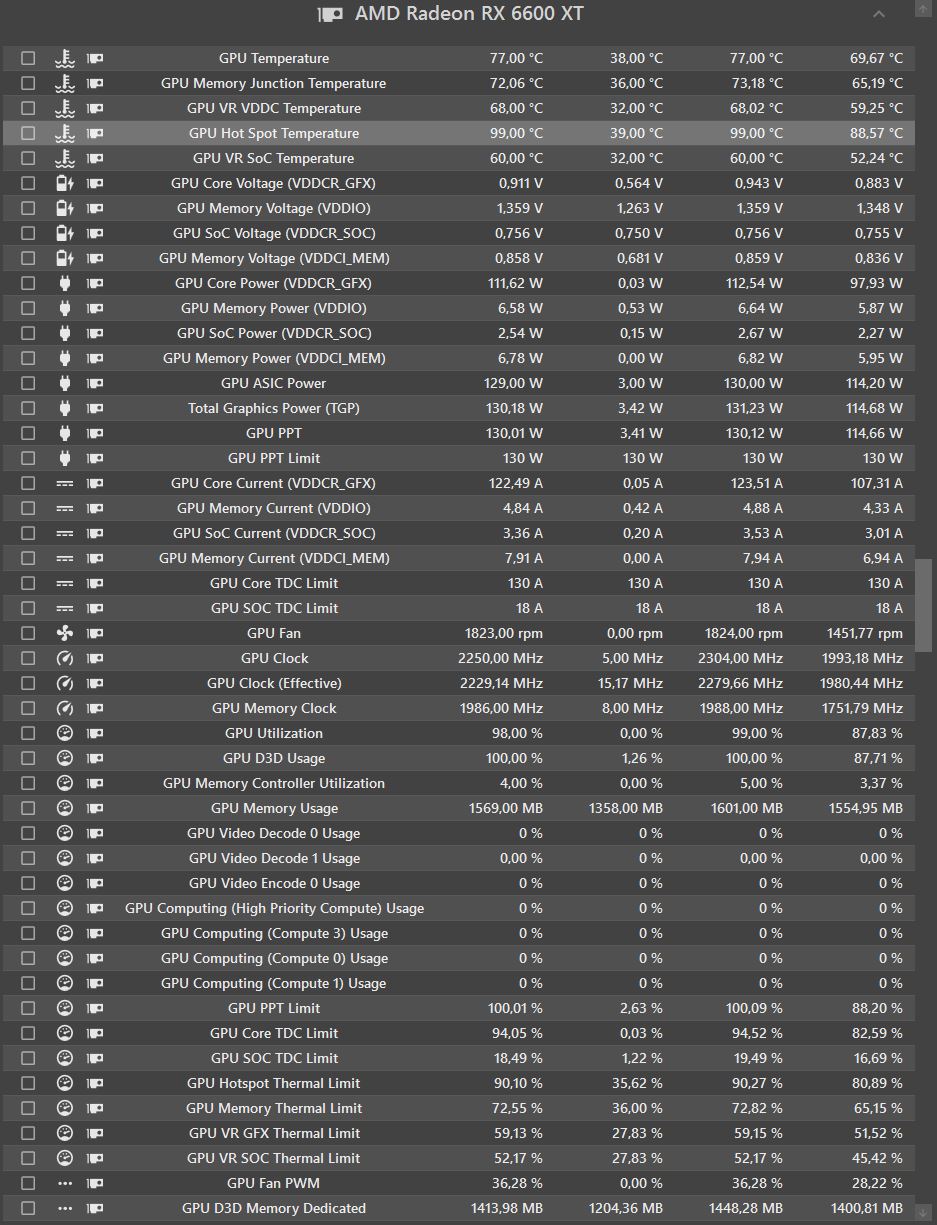Click thermometer icon of GPU Temperature row
The height and width of the screenshot is (1225, 937).
point(64,58)
